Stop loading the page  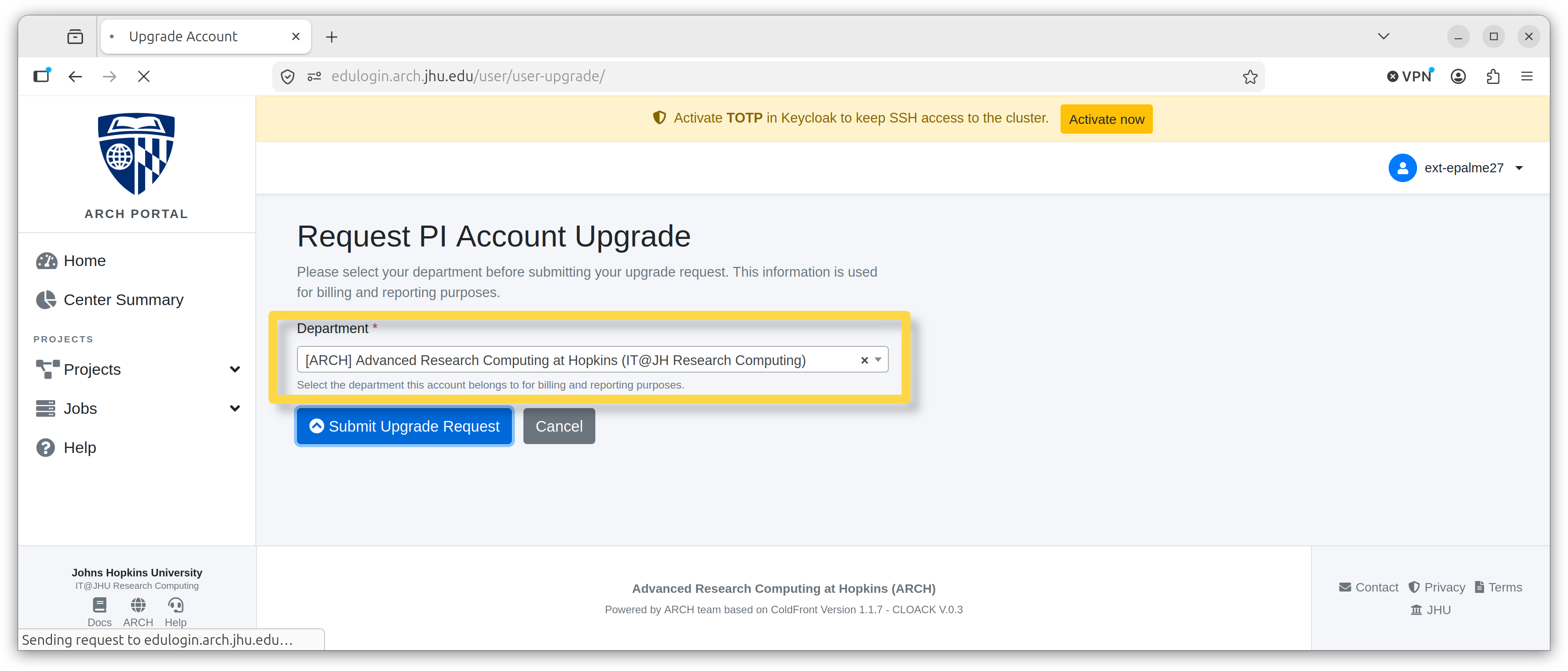[x=144, y=76]
